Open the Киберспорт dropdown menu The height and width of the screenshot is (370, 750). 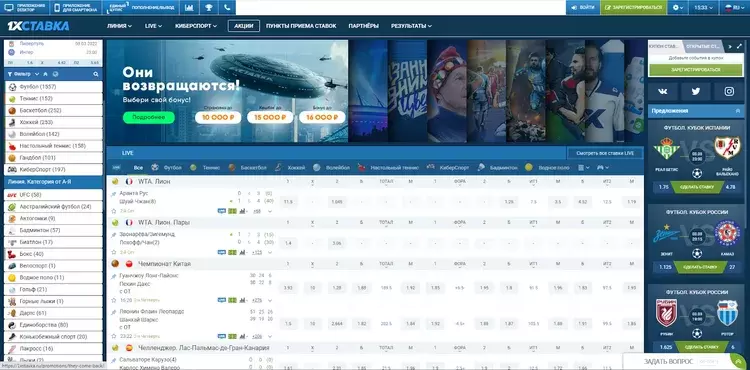196,26
